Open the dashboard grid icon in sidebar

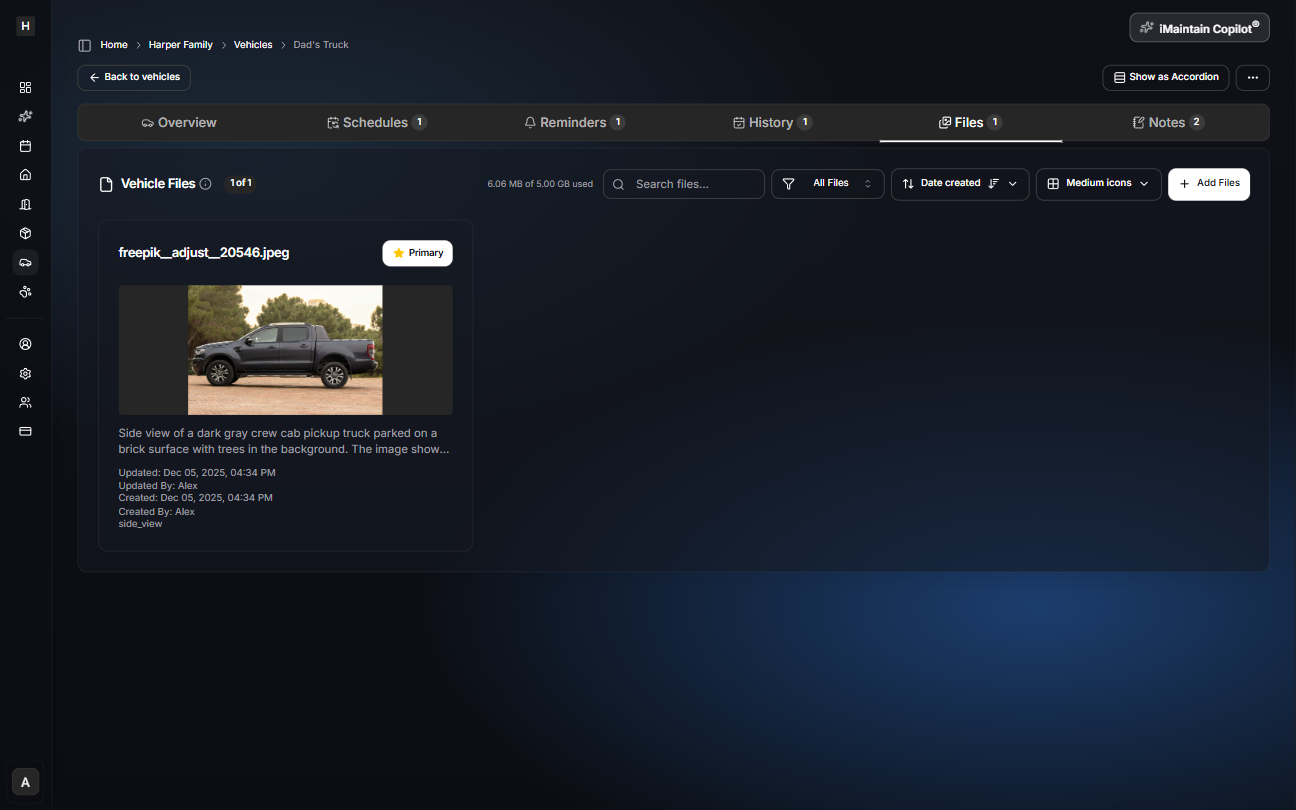pyautogui.click(x=25, y=87)
